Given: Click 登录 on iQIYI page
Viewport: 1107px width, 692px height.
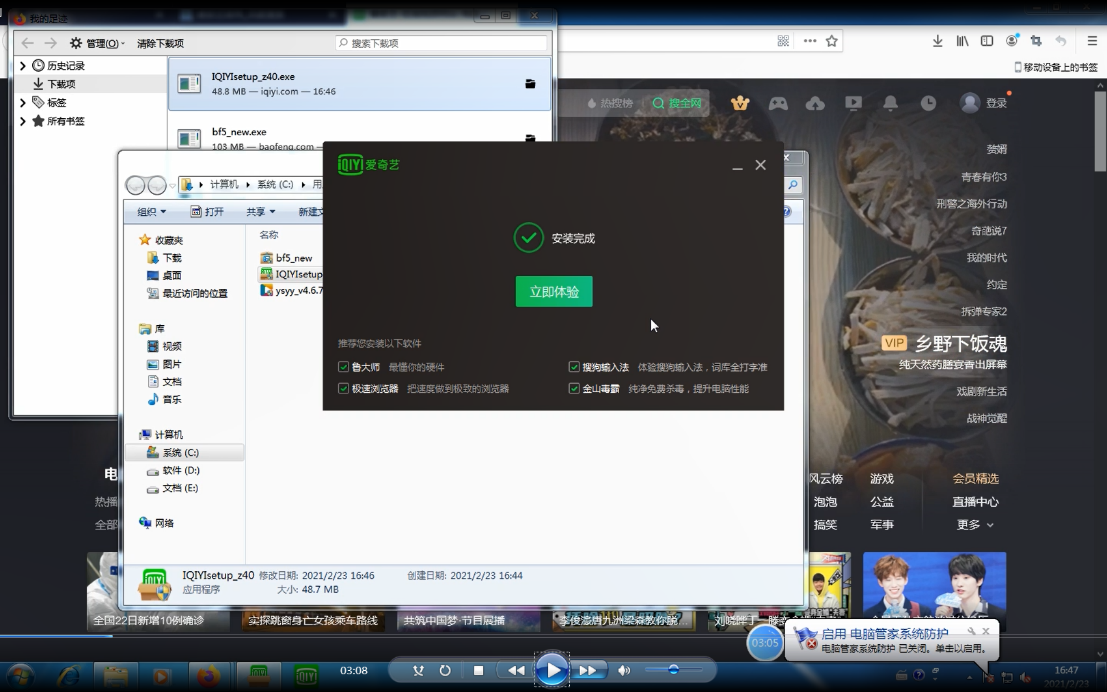Looking at the screenshot, I should (996, 103).
